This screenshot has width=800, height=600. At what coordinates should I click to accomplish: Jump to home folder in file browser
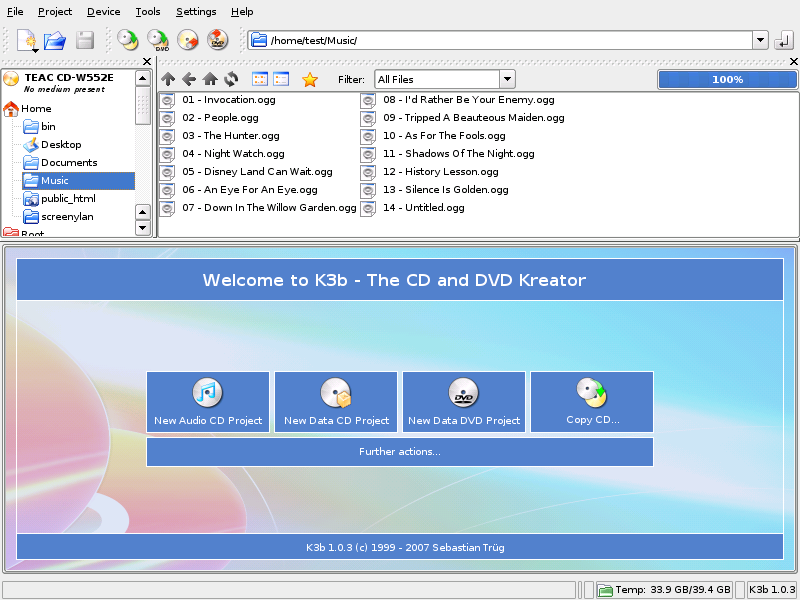pos(210,79)
